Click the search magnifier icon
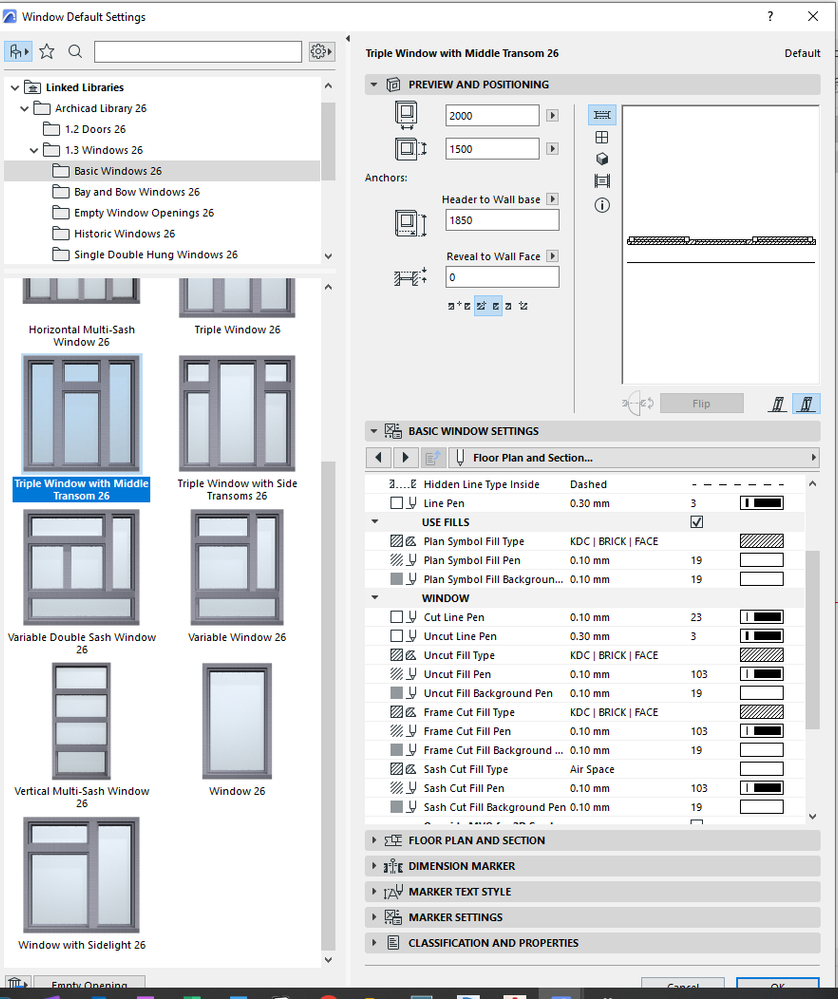This screenshot has width=838, height=999. 75,51
